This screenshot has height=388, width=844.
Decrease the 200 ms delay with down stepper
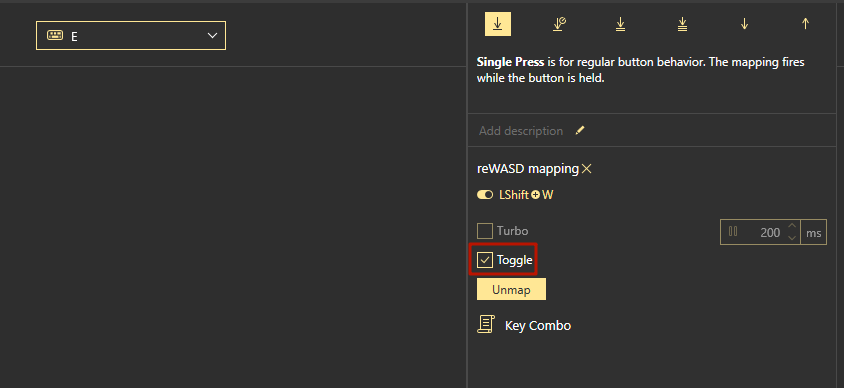[792, 237]
